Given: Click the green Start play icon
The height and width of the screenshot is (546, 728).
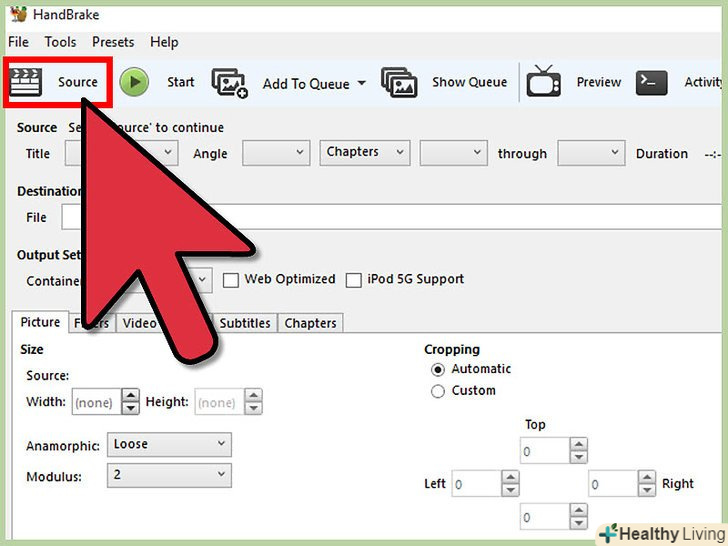Looking at the screenshot, I should click(134, 82).
